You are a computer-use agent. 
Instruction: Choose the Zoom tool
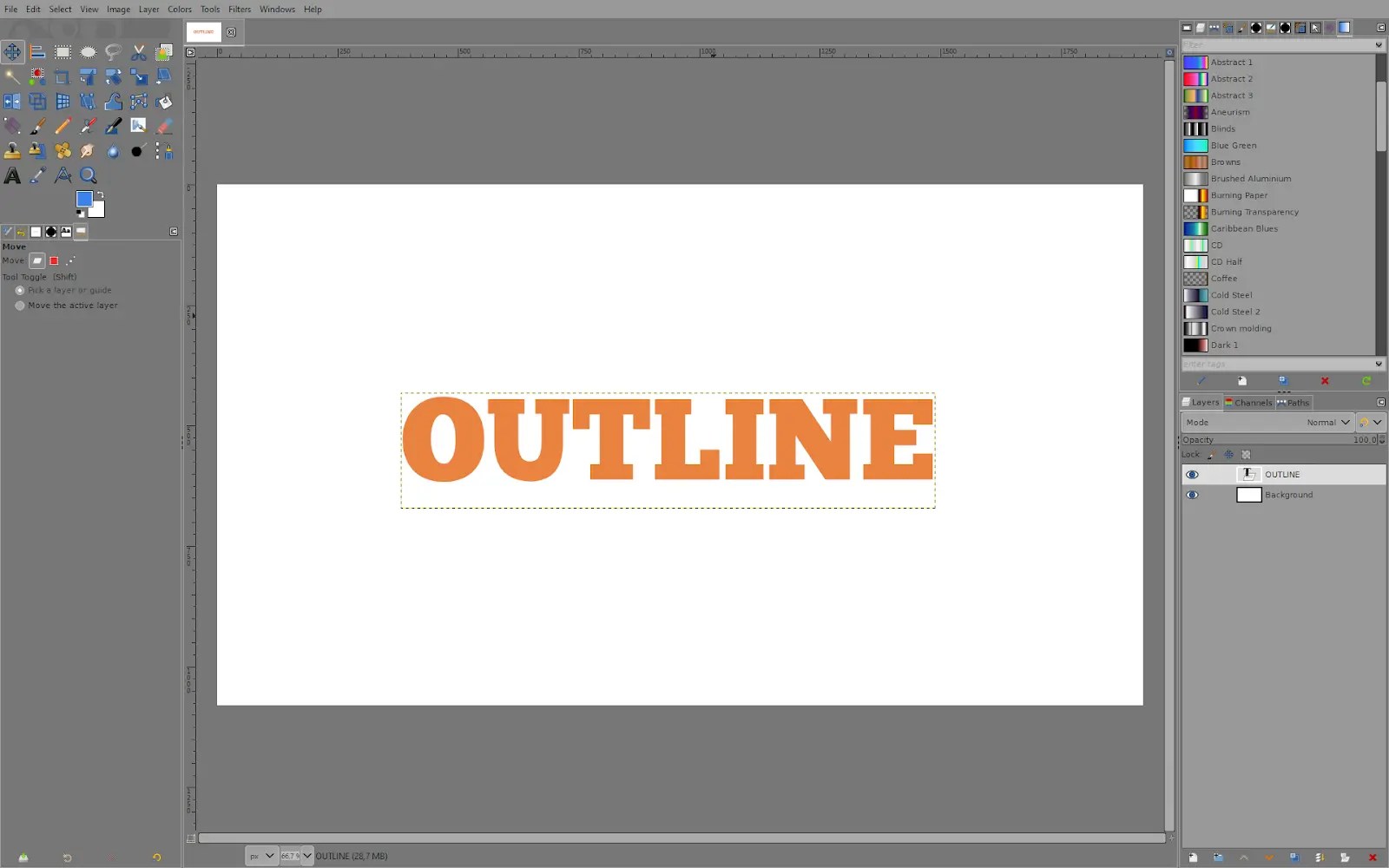(x=88, y=174)
